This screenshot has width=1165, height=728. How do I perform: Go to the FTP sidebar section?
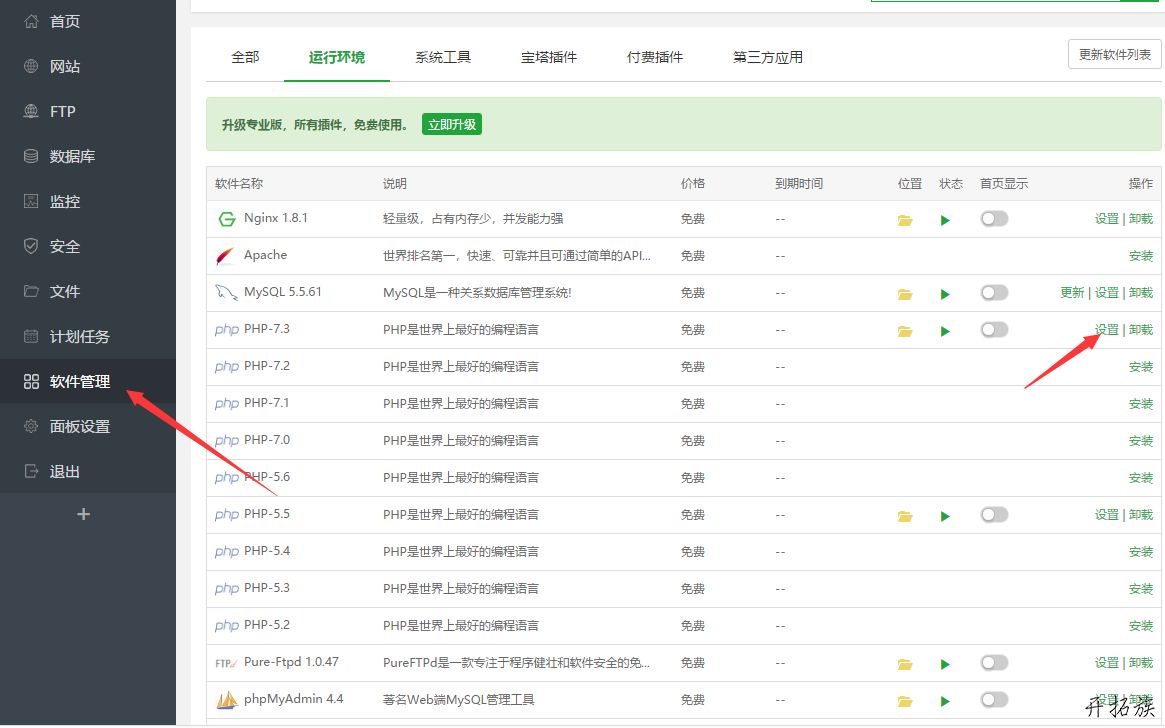click(x=88, y=111)
